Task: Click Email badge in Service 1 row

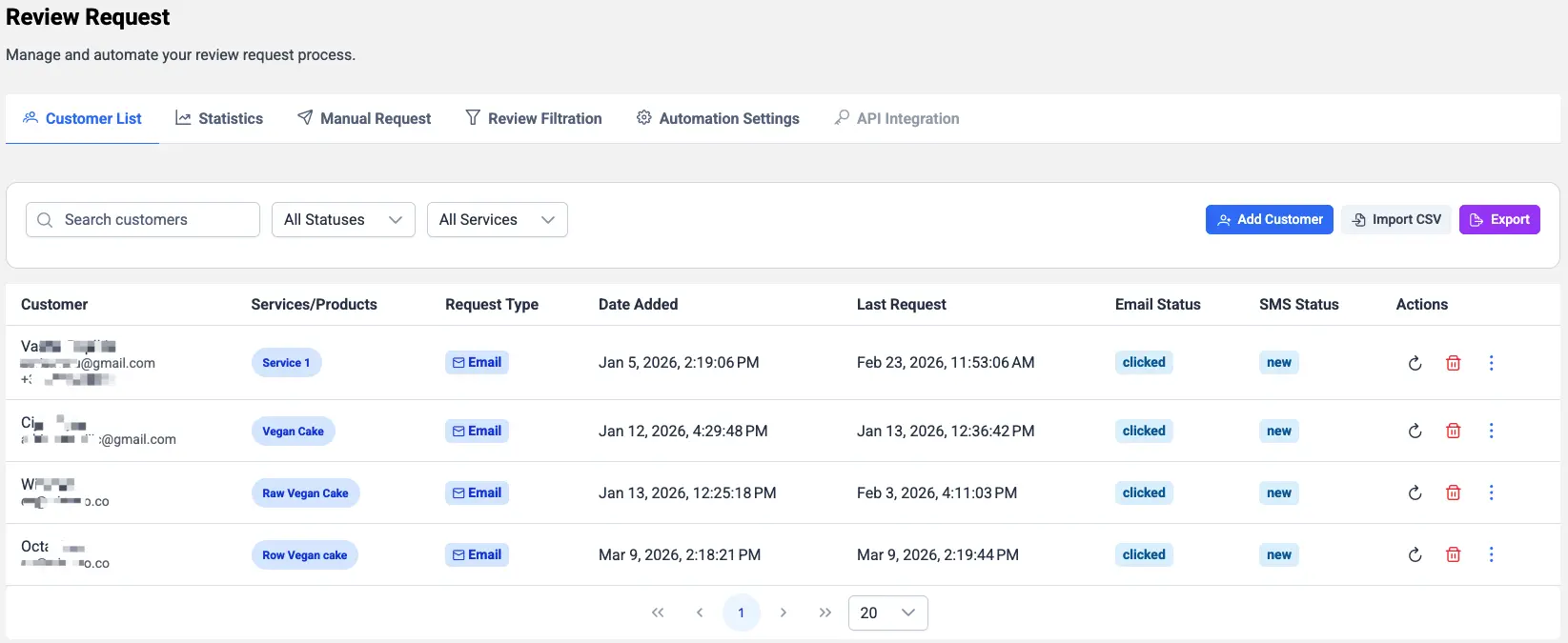Action: click(x=477, y=363)
